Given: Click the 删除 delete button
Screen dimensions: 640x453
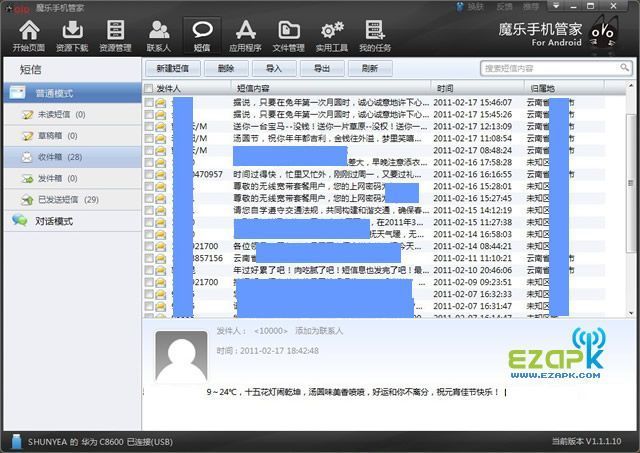Looking at the screenshot, I should (226, 69).
